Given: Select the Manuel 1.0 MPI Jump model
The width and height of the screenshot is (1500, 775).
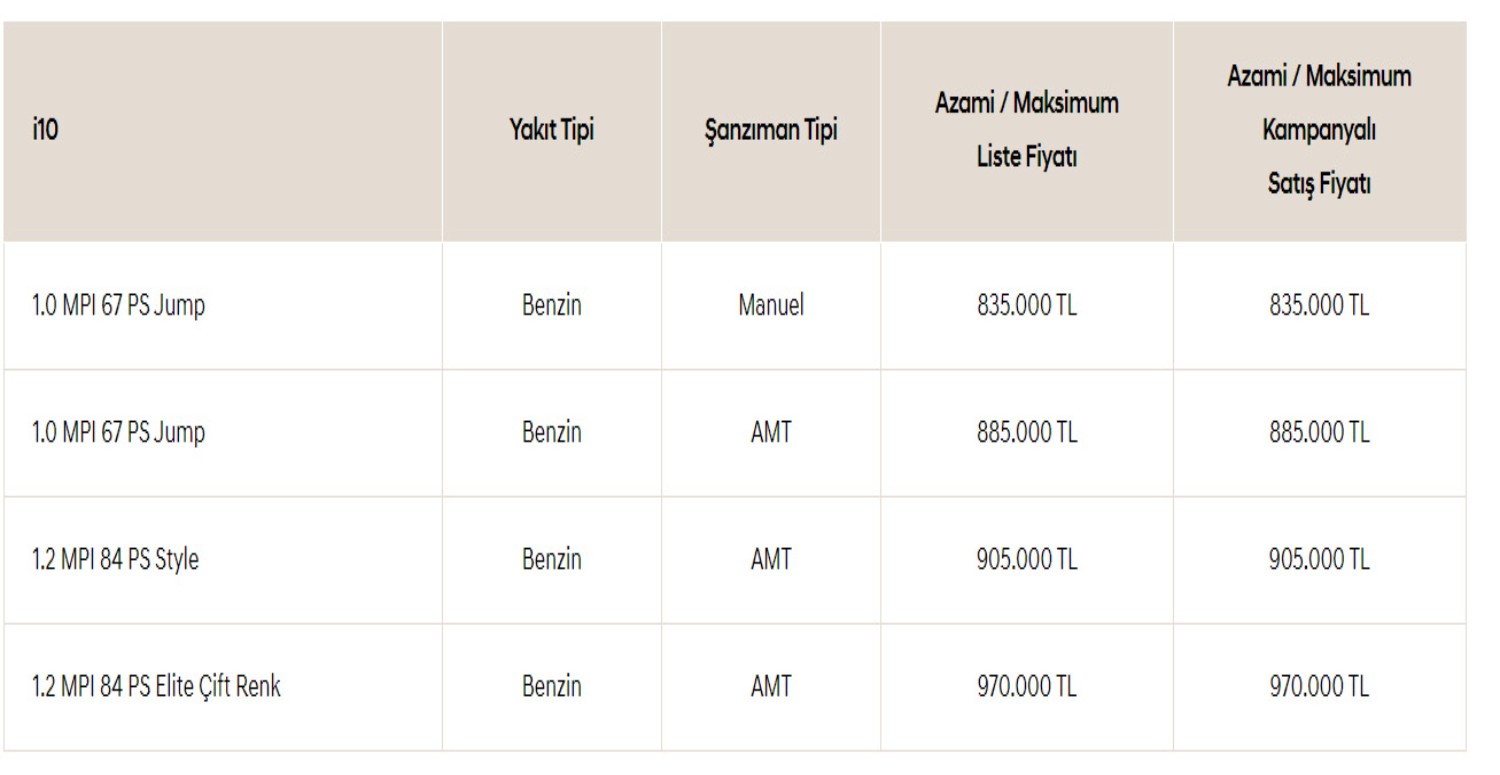Looking at the screenshot, I should coord(119,305).
